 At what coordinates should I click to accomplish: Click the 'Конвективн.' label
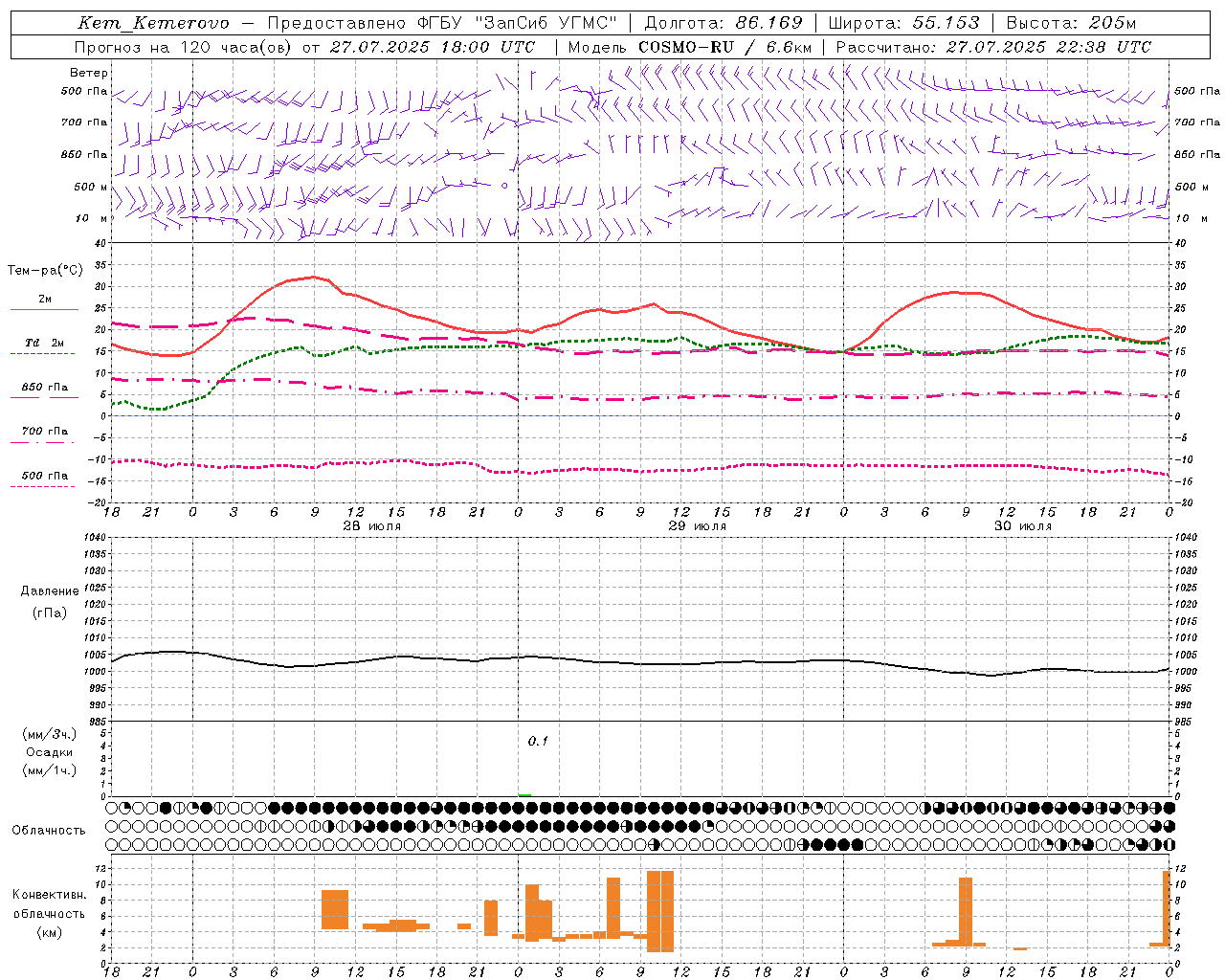[x=50, y=895]
